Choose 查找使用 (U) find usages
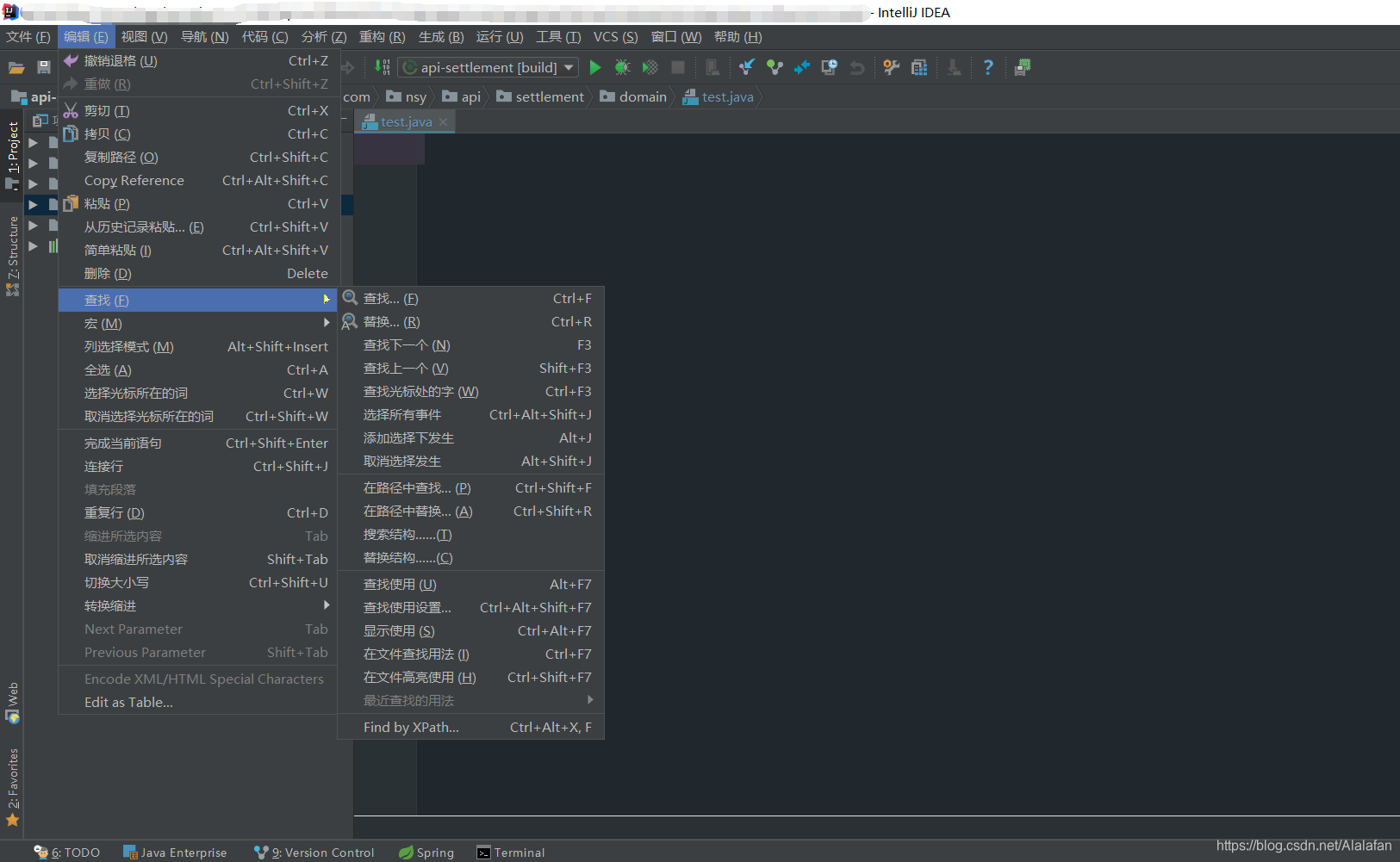The width and height of the screenshot is (1400, 862). coord(470,585)
